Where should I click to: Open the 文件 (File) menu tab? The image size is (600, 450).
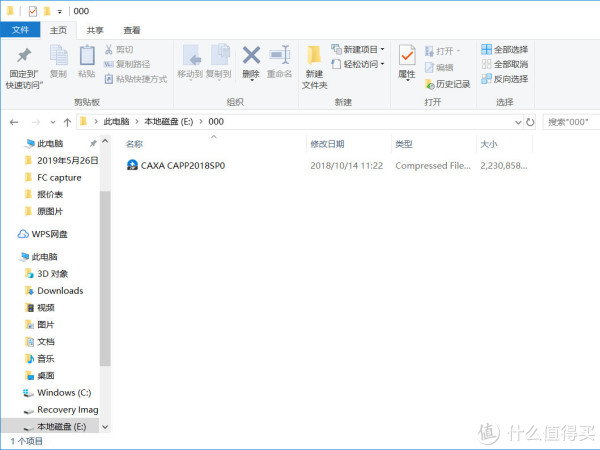pyautogui.click(x=20, y=30)
